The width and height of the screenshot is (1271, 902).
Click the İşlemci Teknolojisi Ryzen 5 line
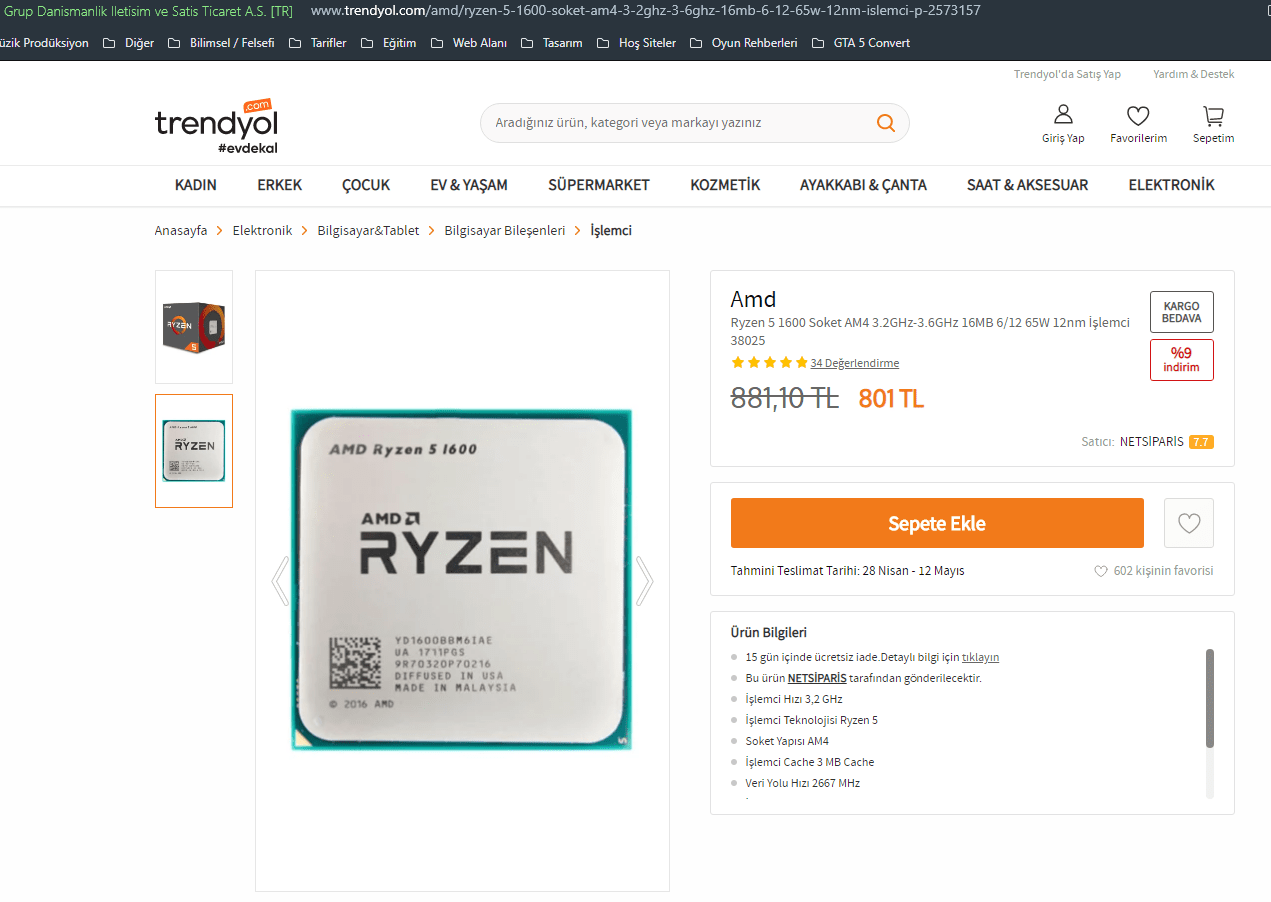(x=812, y=720)
